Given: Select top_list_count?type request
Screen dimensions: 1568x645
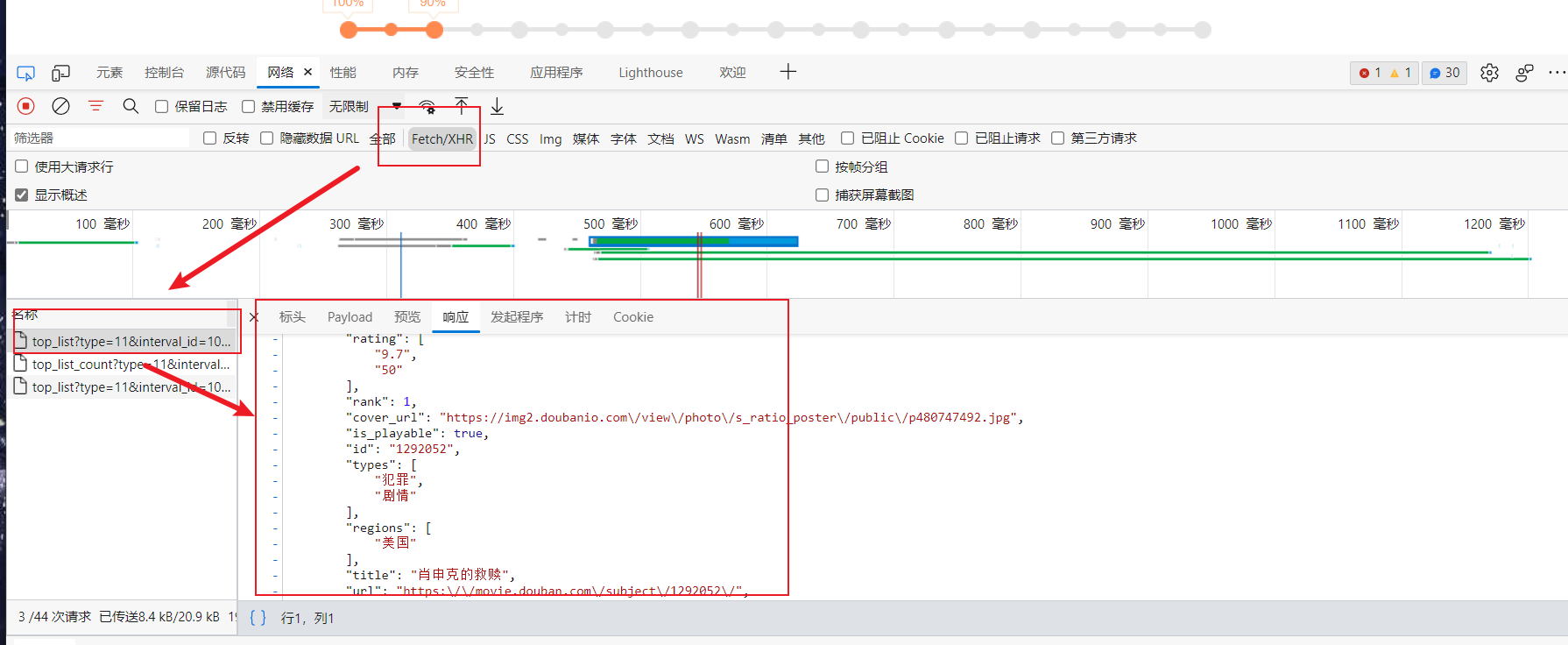Looking at the screenshot, I should point(123,364).
